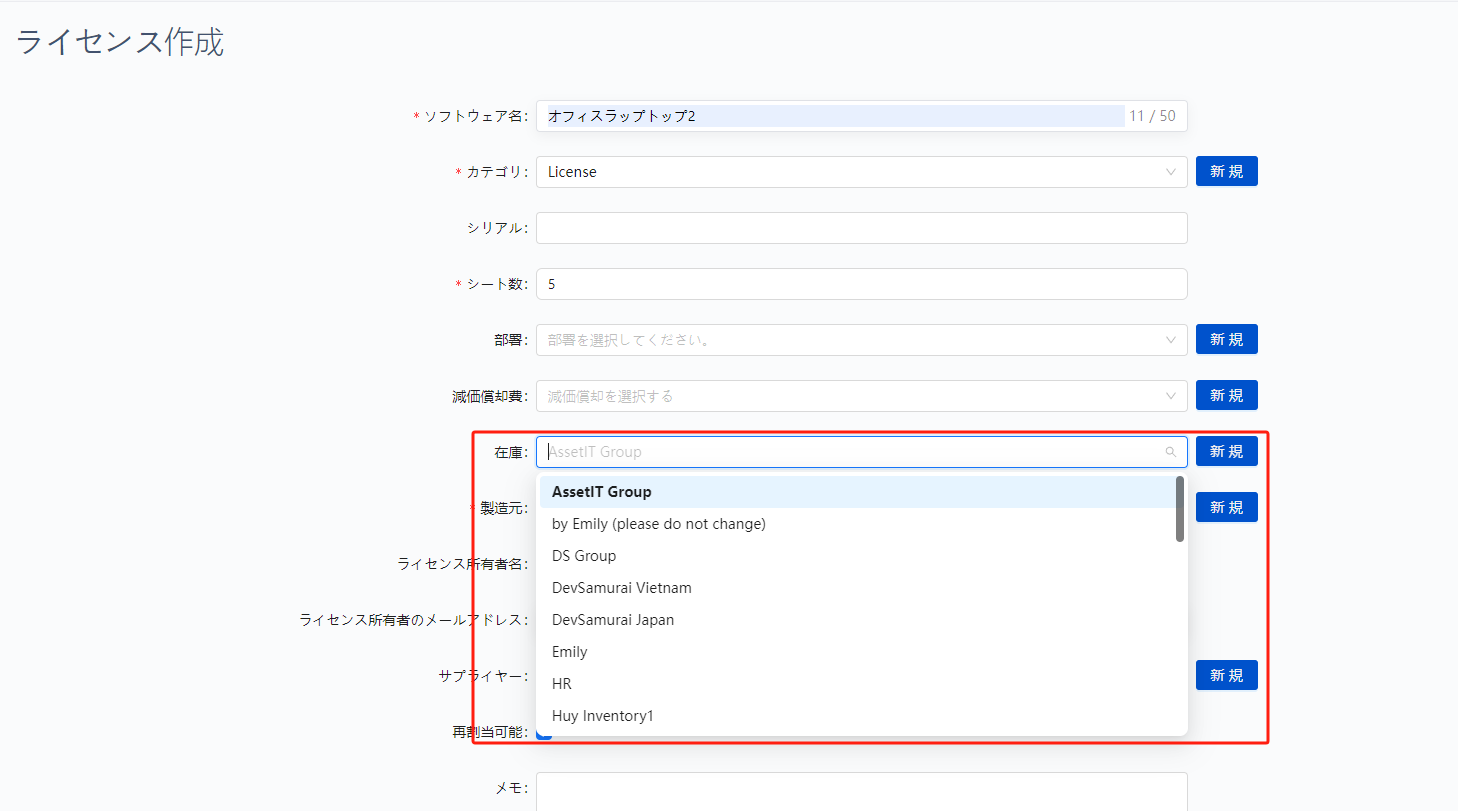The image size is (1458, 811).
Task: Pick DevSamurai Vietnam from dropdown list
Action: 621,588
